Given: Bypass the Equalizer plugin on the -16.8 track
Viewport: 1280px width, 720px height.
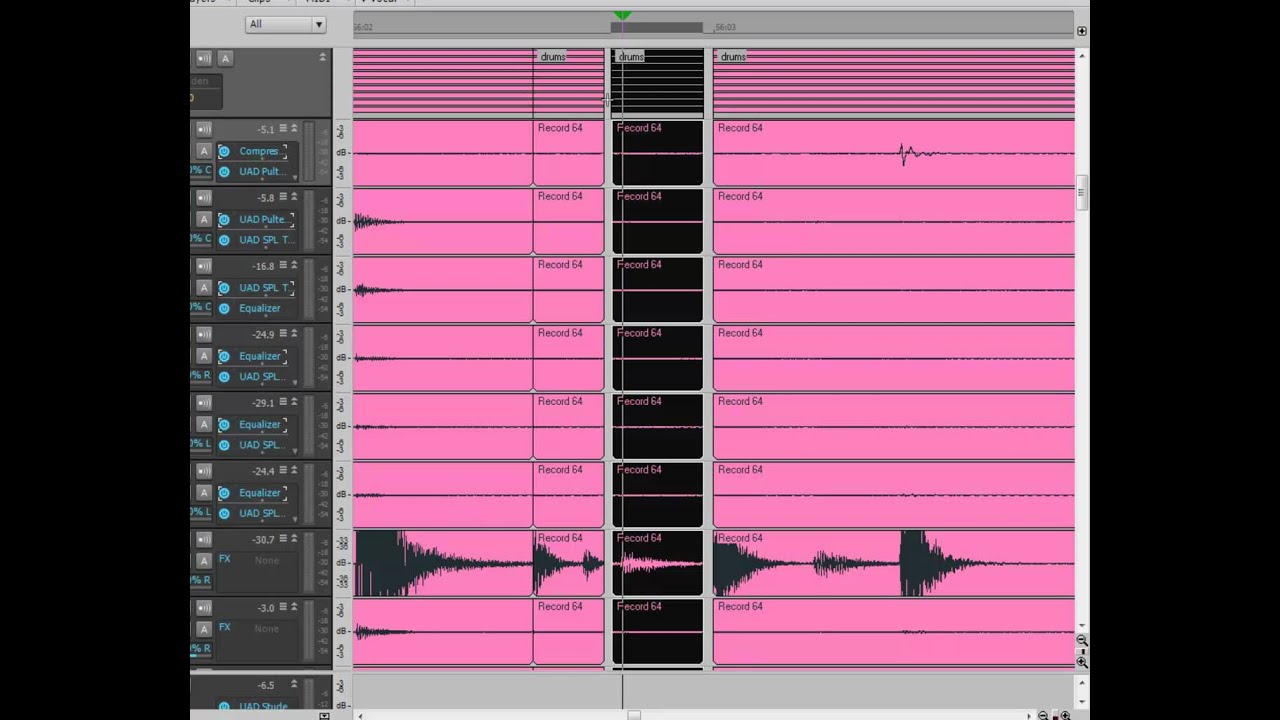Looking at the screenshot, I should [x=224, y=308].
